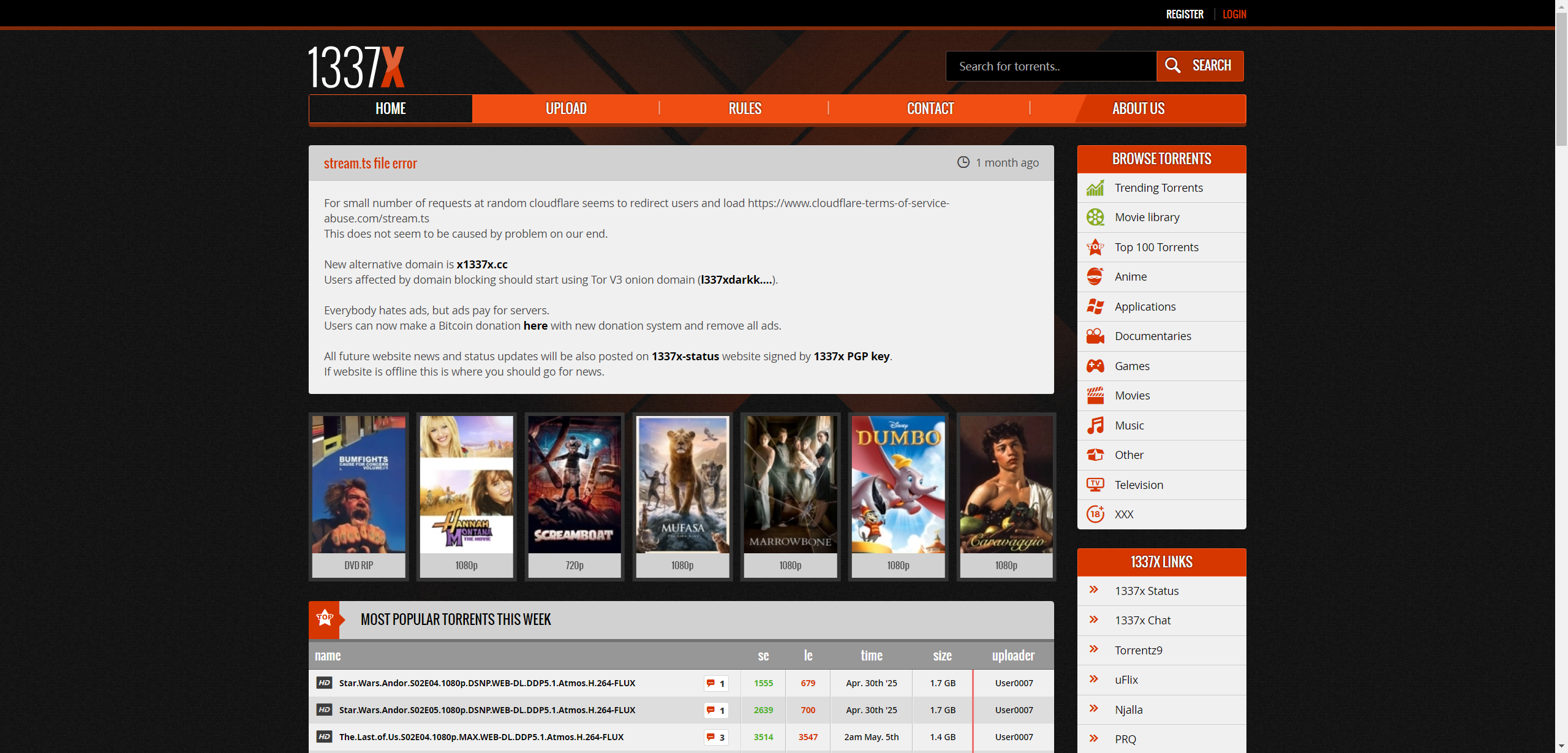The image size is (1568, 753).
Task: Click the x1337x.cc alternative domain link
Action: tap(482, 265)
